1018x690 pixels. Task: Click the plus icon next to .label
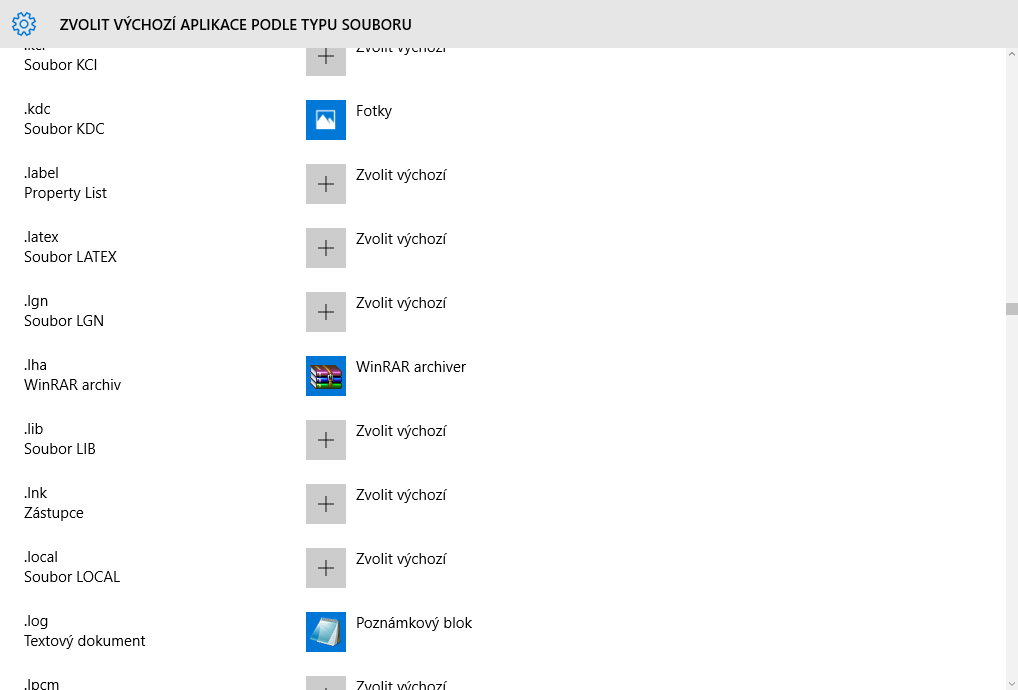tap(326, 184)
